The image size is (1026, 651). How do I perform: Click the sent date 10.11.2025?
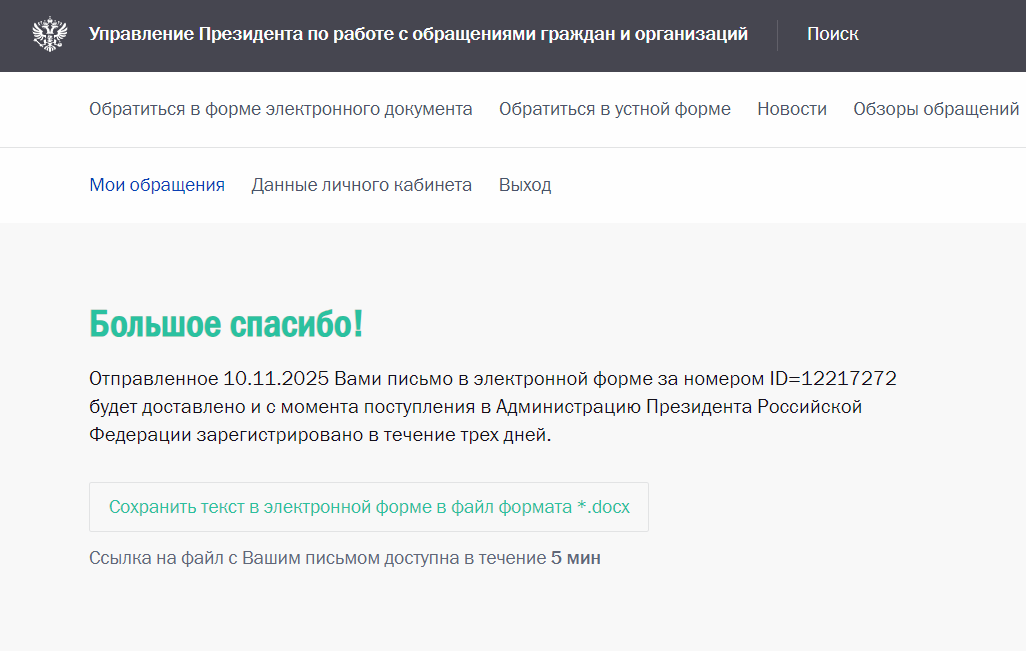click(276, 379)
